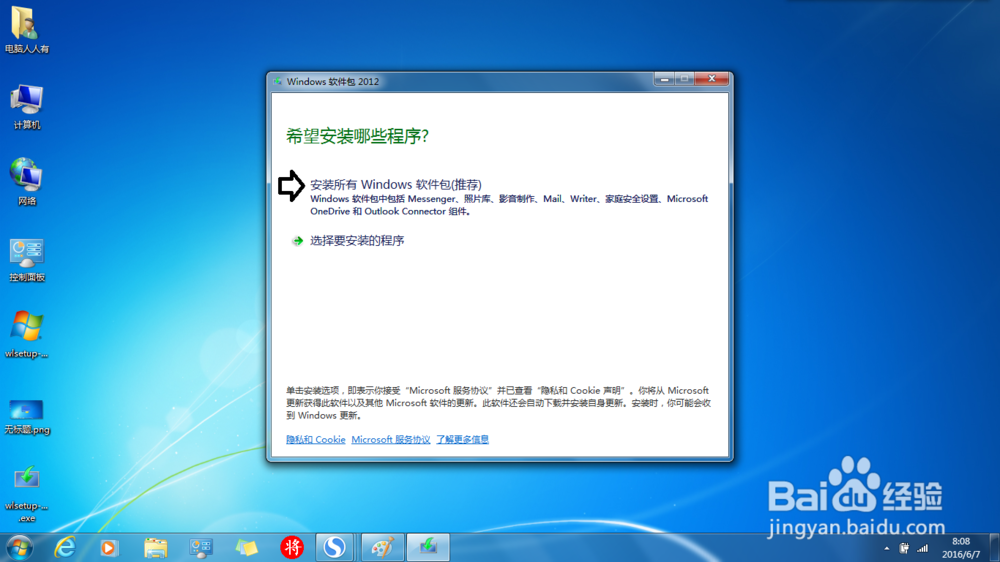Switch to the installer taskbar button

click(x=428, y=547)
